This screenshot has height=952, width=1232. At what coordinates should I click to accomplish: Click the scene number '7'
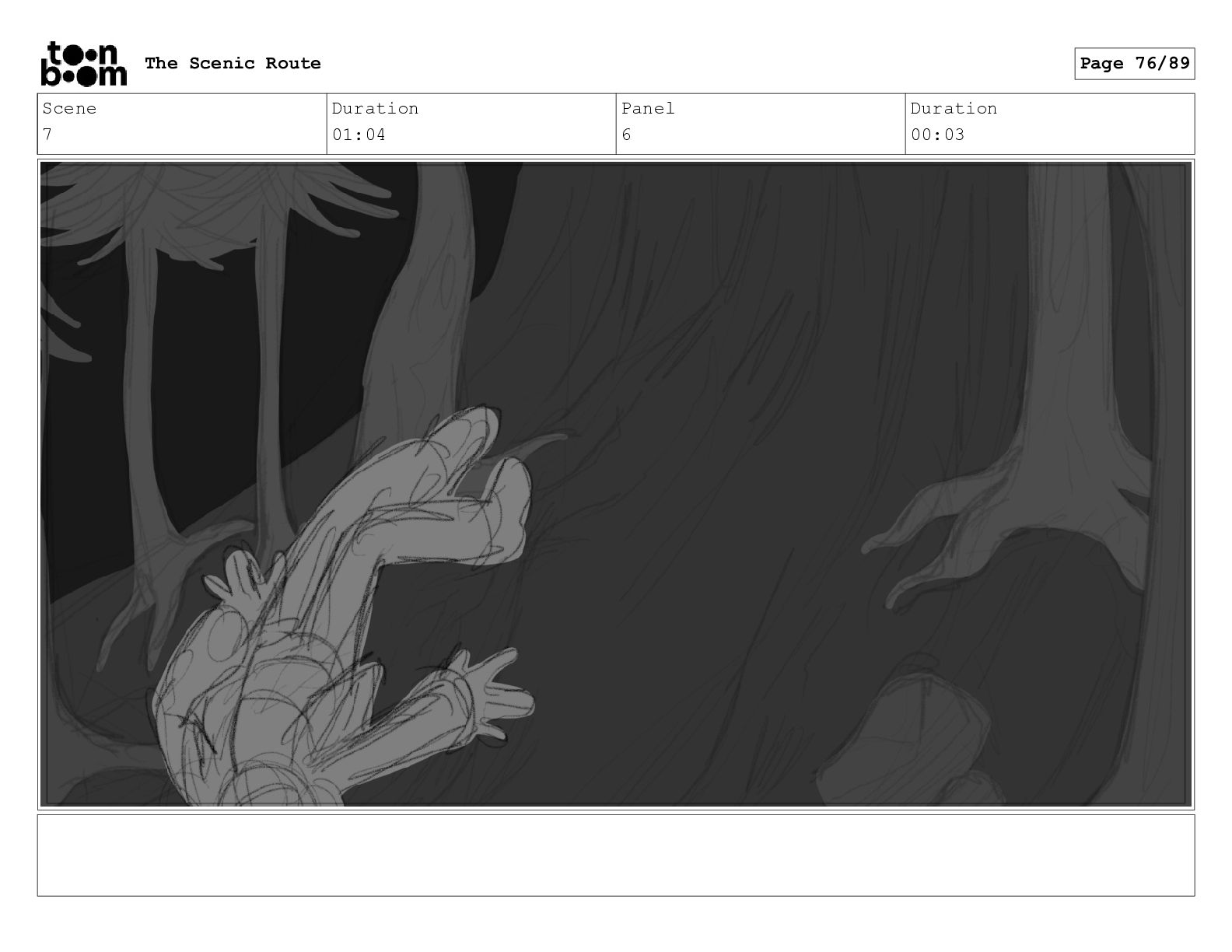click(47, 135)
